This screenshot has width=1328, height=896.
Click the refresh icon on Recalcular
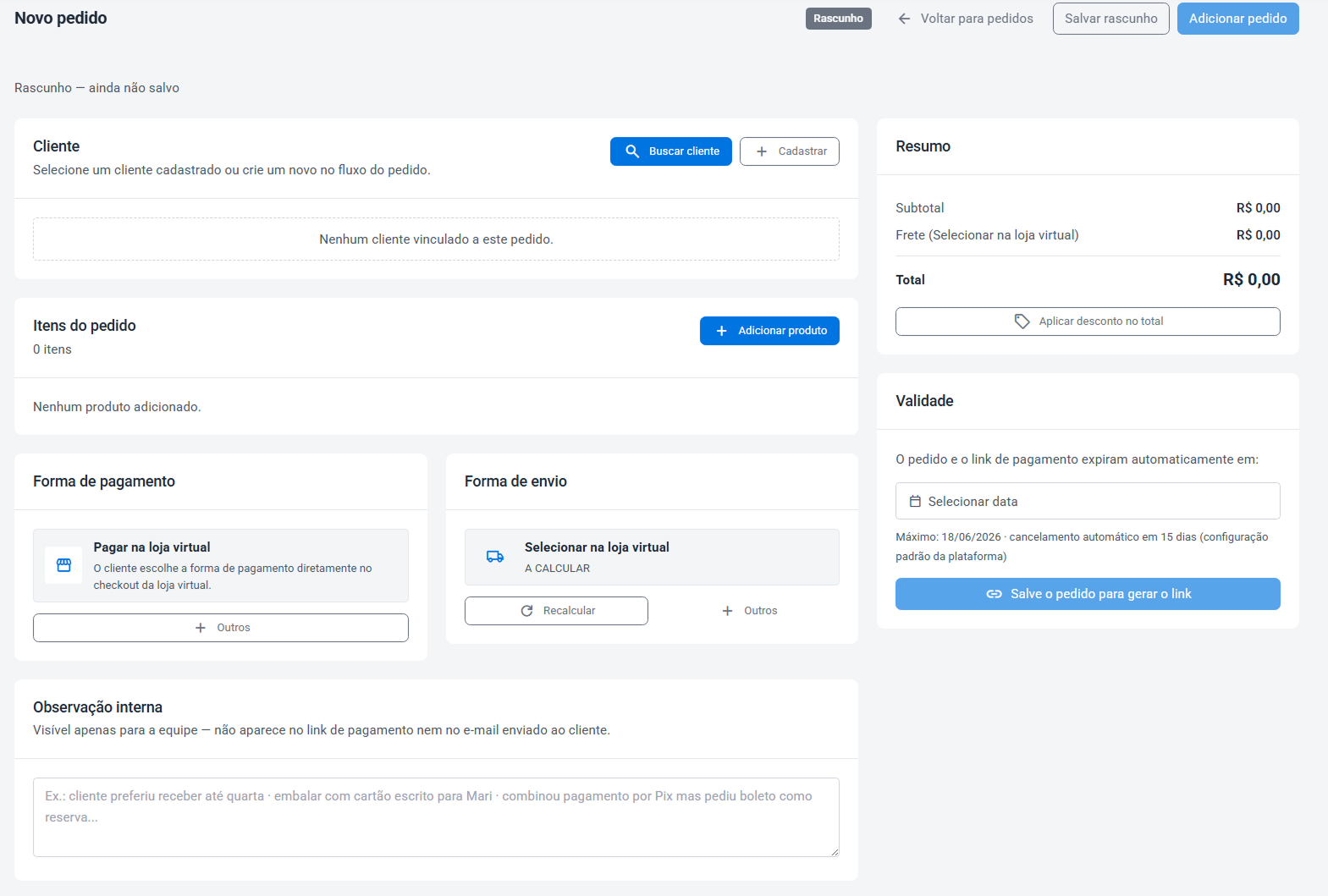pos(527,611)
